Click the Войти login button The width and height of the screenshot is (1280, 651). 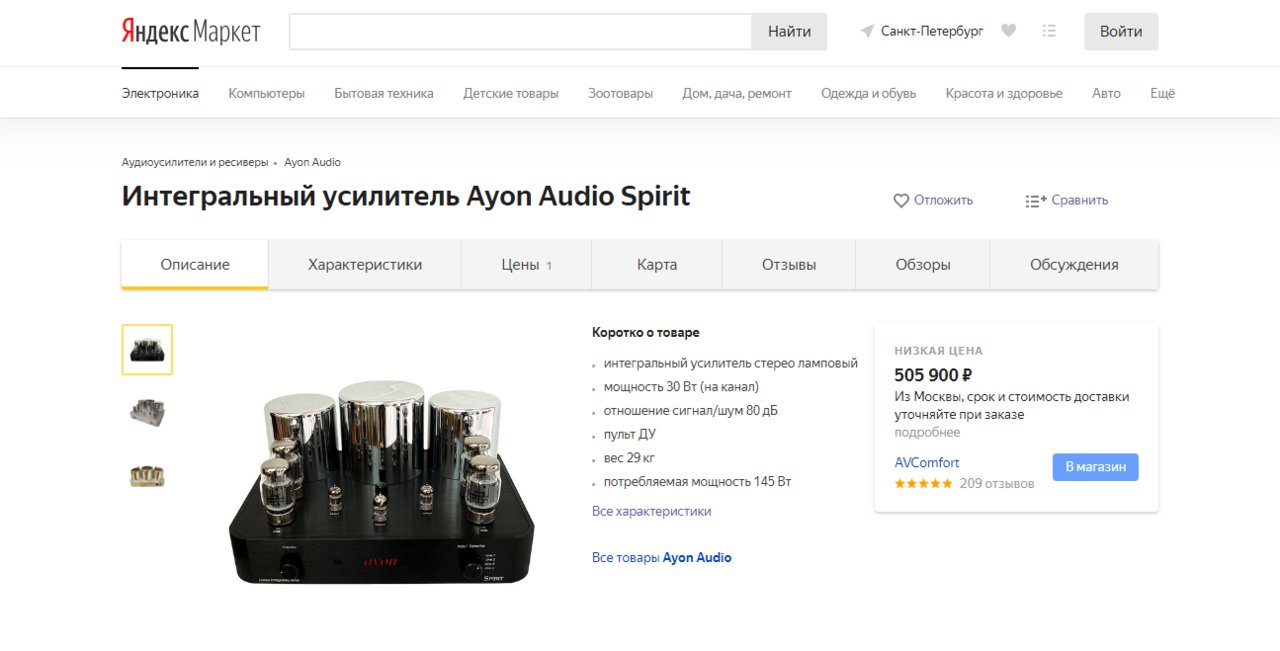tap(1121, 32)
